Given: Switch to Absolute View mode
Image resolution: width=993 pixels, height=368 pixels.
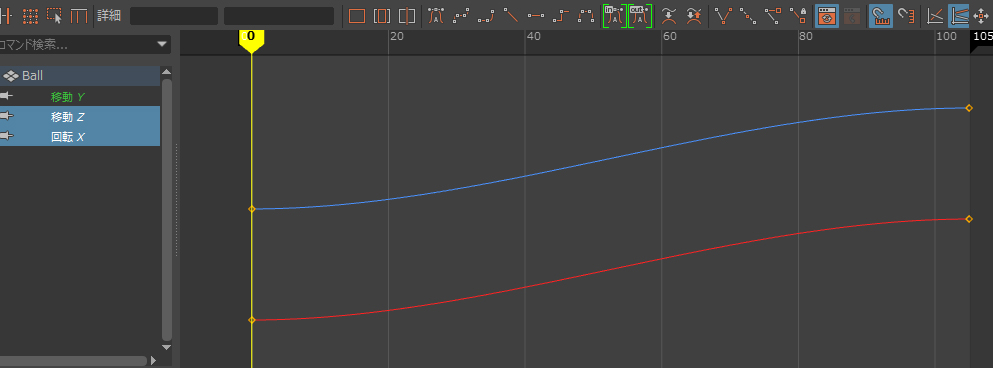Looking at the screenshot, I should (x=935, y=16).
